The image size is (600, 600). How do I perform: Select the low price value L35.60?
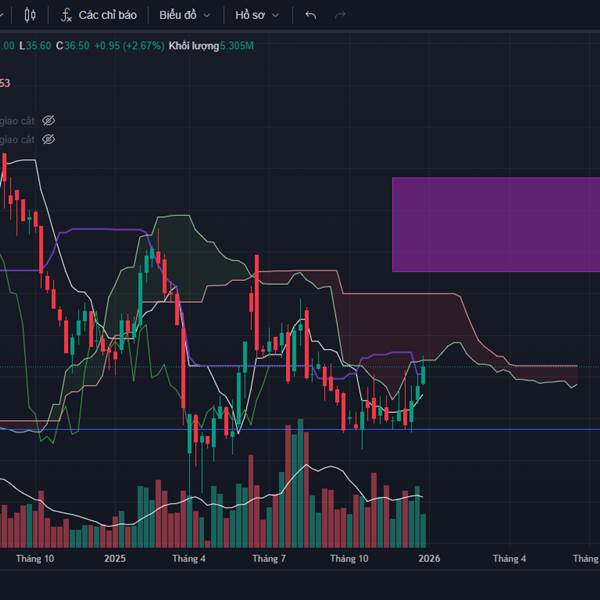click(35, 46)
